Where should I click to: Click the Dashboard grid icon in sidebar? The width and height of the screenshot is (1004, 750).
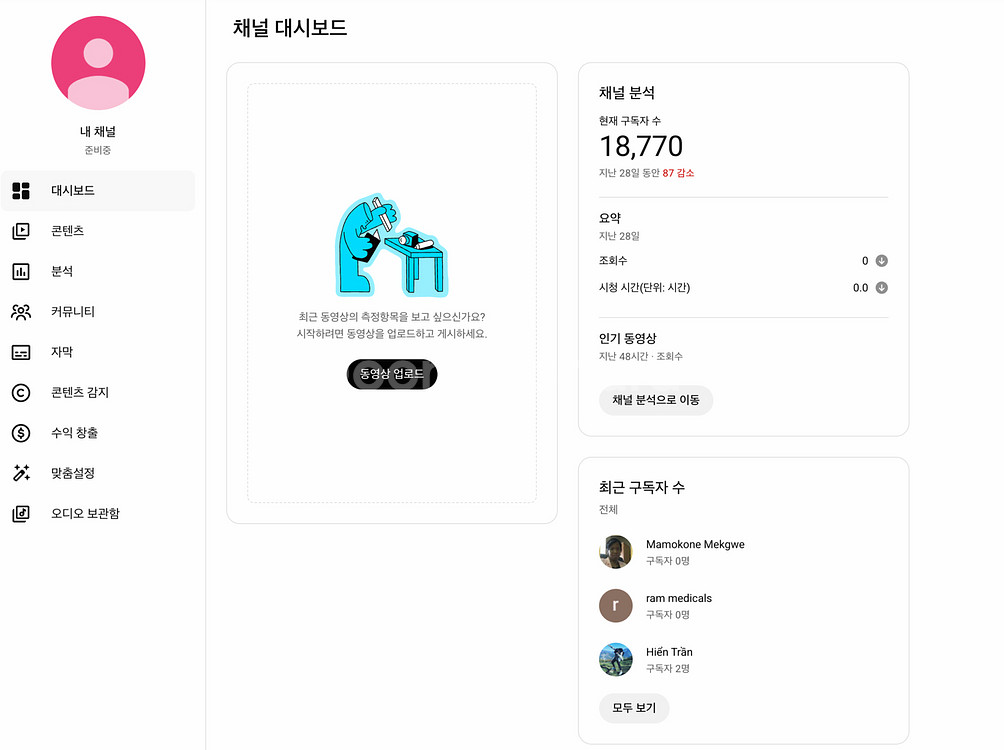[21, 191]
